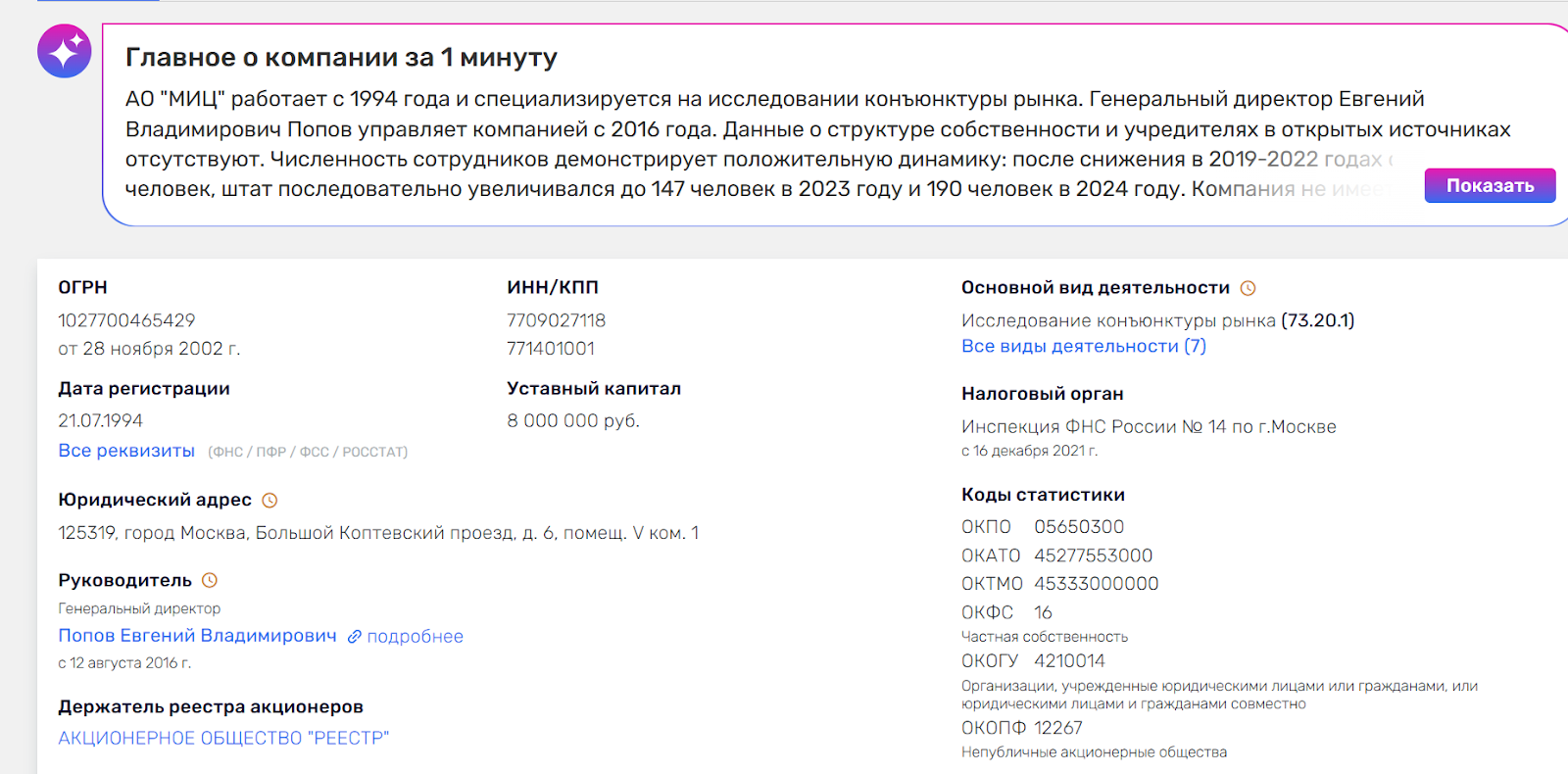Click clock icon beside Руководитель heading
Viewport: 1568px width, 774px height.
[209, 581]
